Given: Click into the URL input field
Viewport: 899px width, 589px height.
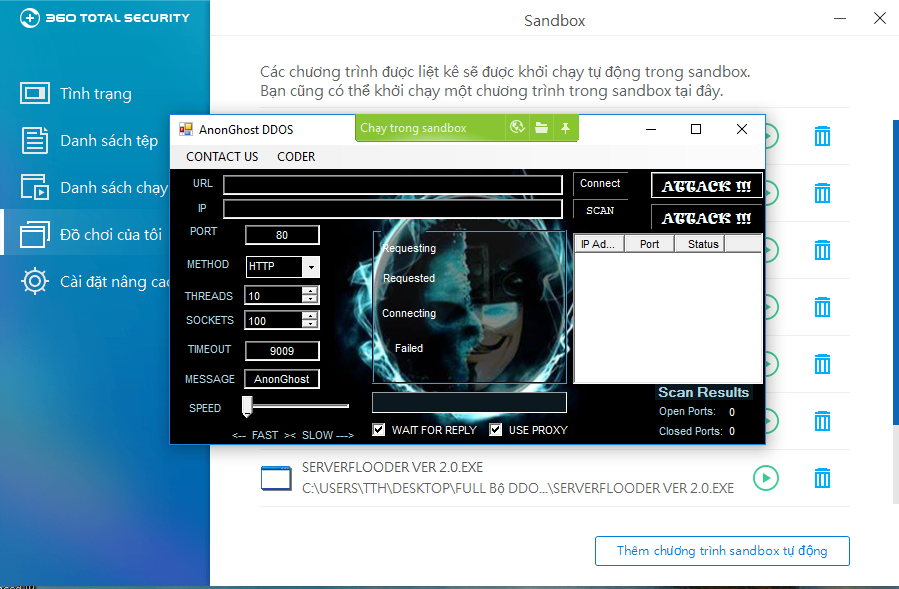Looking at the screenshot, I should (x=393, y=185).
